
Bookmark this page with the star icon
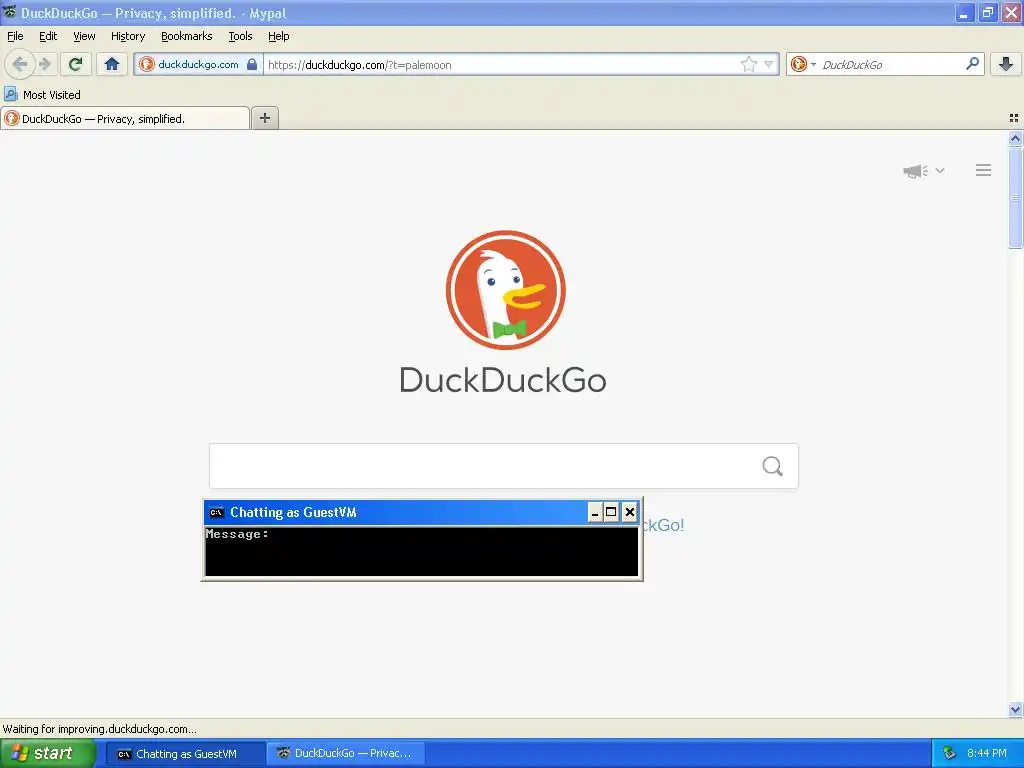[x=748, y=64]
